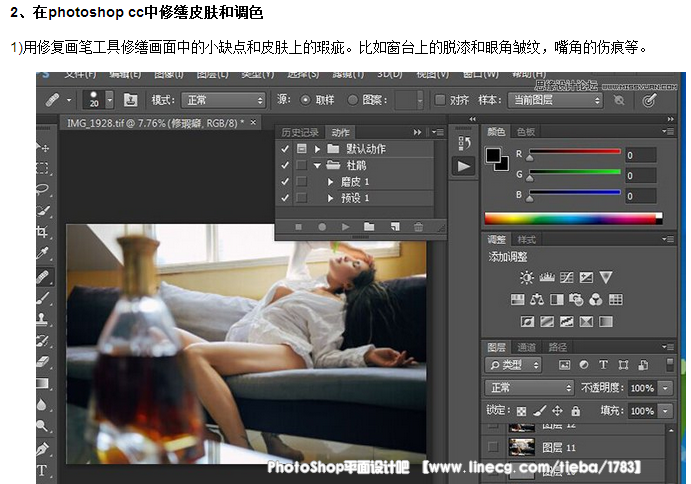Toggle the checkmark for 杜鹃 action set
This screenshot has height=484, width=691.
pyautogui.click(x=285, y=165)
